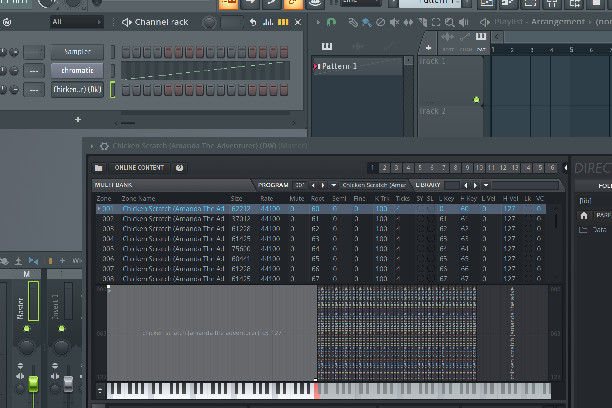Click the green channel selector of Chicken channel
The image size is (612, 408).
112,89
